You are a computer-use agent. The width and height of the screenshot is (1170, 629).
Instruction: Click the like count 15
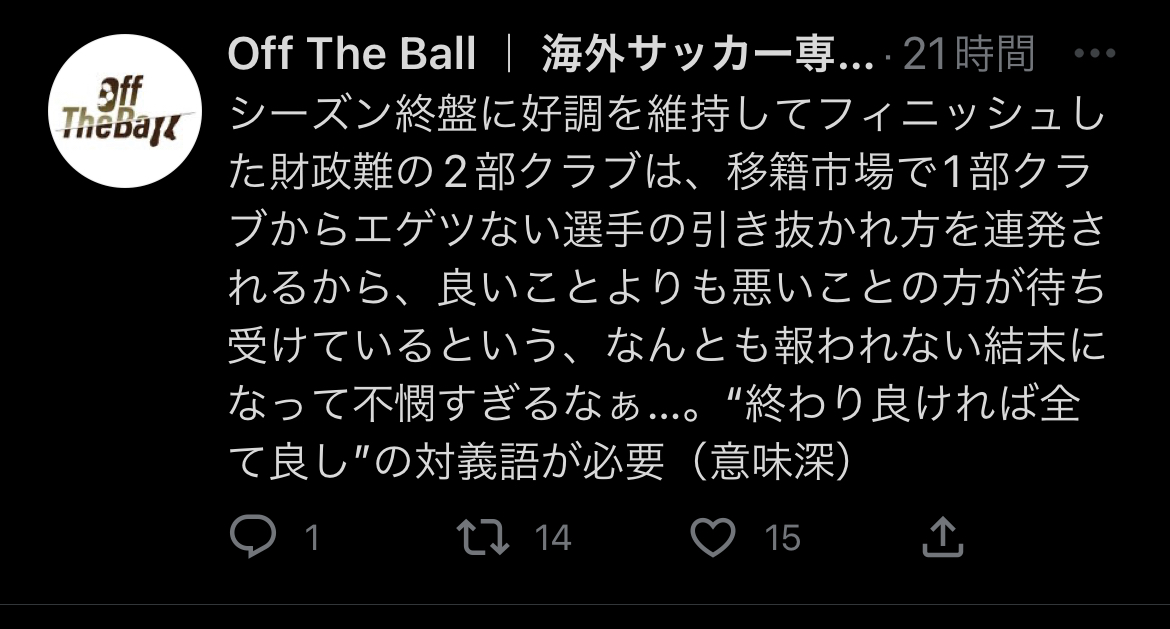click(x=782, y=538)
